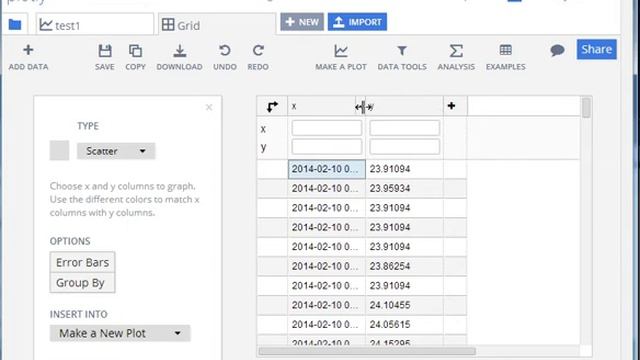The height and width of the screenshot is (360, 640).
Task: Click x-axis selector box in first column
Action: [x=327, y=128]
